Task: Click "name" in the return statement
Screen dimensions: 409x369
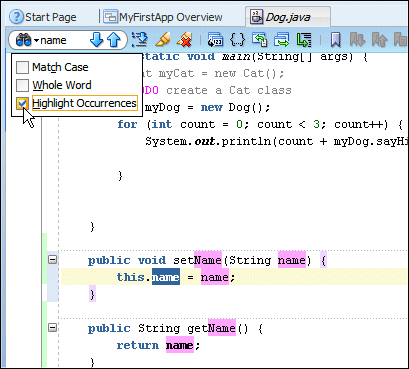Action: (180, 345)
